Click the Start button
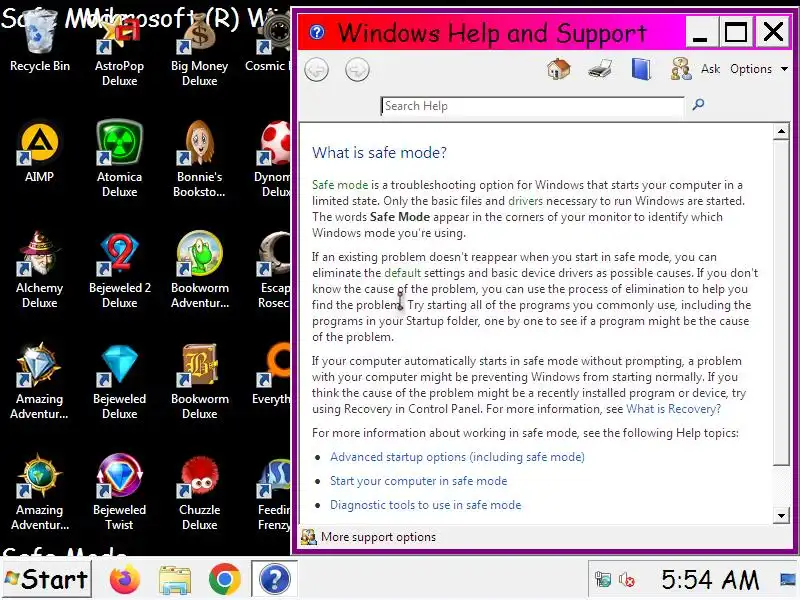Viewport: 800px width, 600px height. point(47,579)
